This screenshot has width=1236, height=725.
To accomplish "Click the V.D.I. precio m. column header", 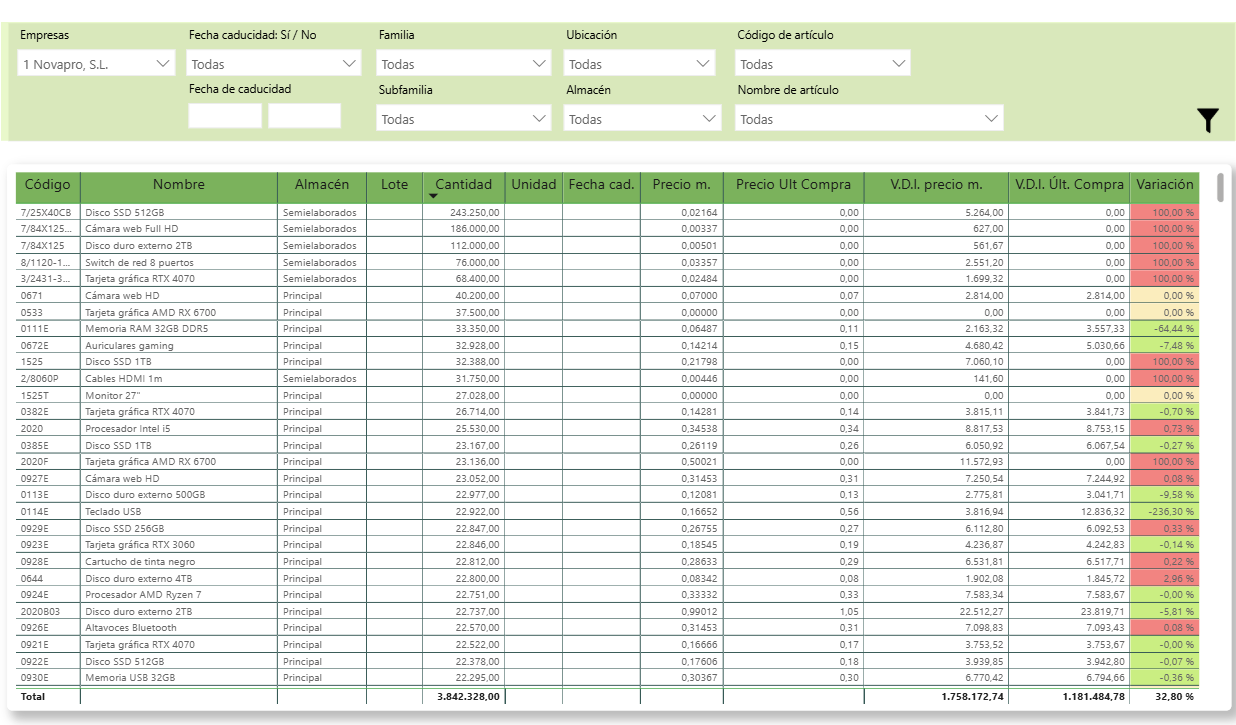I will click(936, 185).
